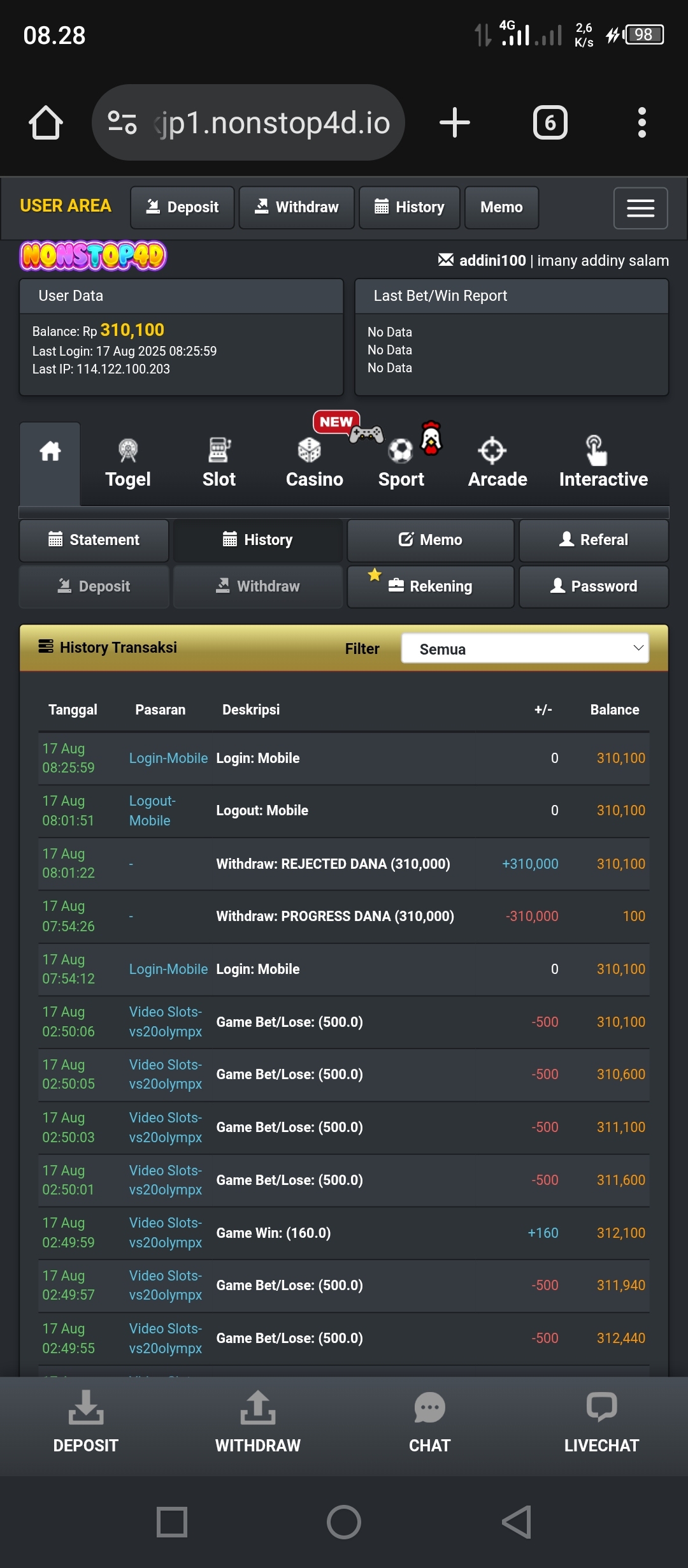Image resolution: width=688 pixels, height=1568 pixels.
Task: Open a new browser tab
Action: [454, 122]
